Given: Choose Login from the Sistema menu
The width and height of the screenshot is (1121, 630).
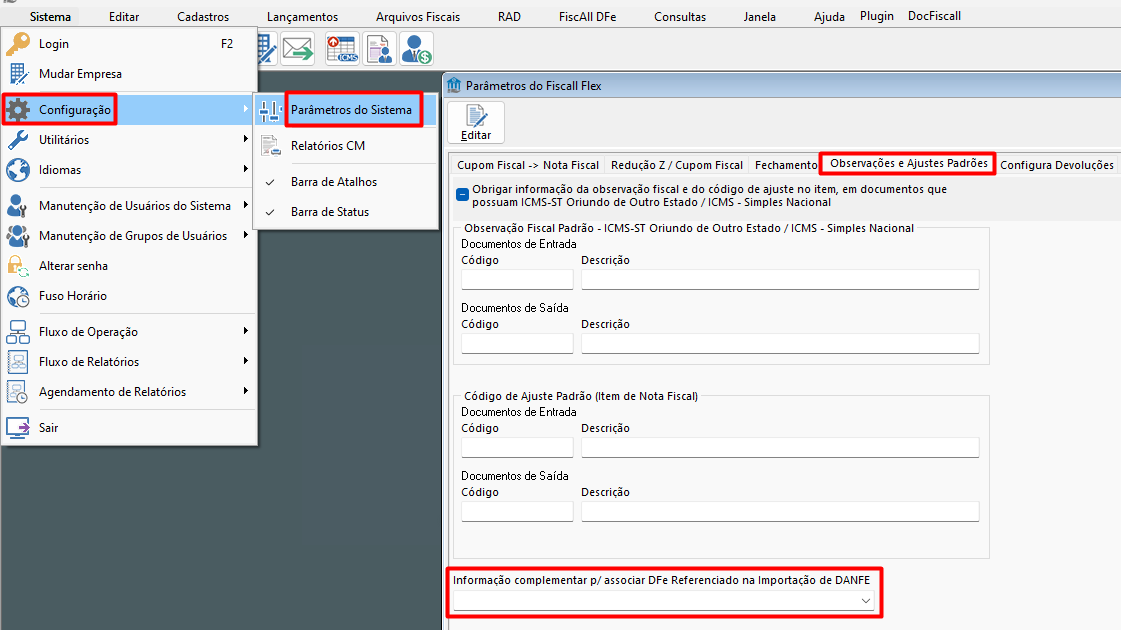Looking at the screenshot, I should [x=129, y=44].
